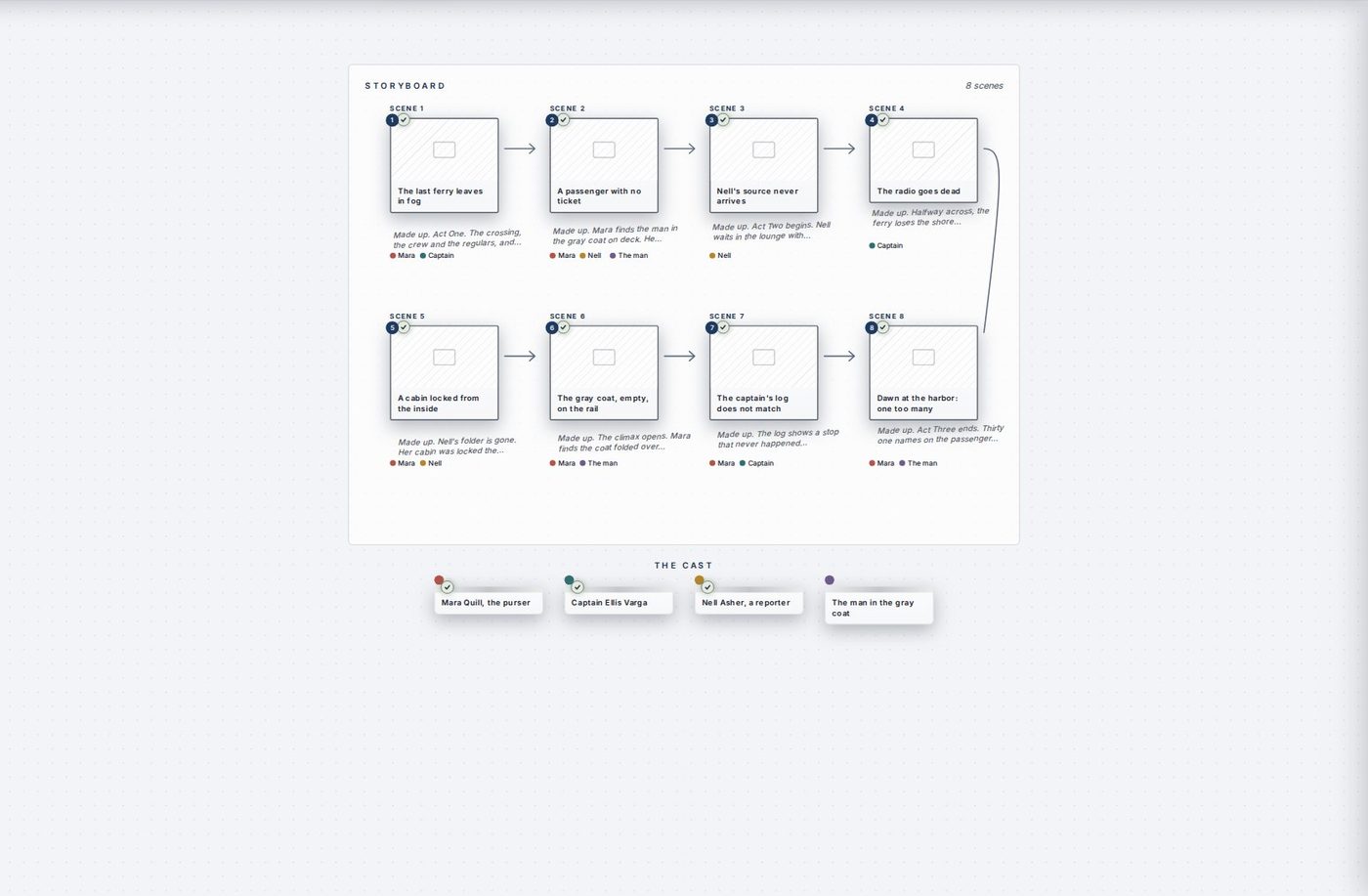Select the number 3 badge on Scene 3

pos(711,120)
